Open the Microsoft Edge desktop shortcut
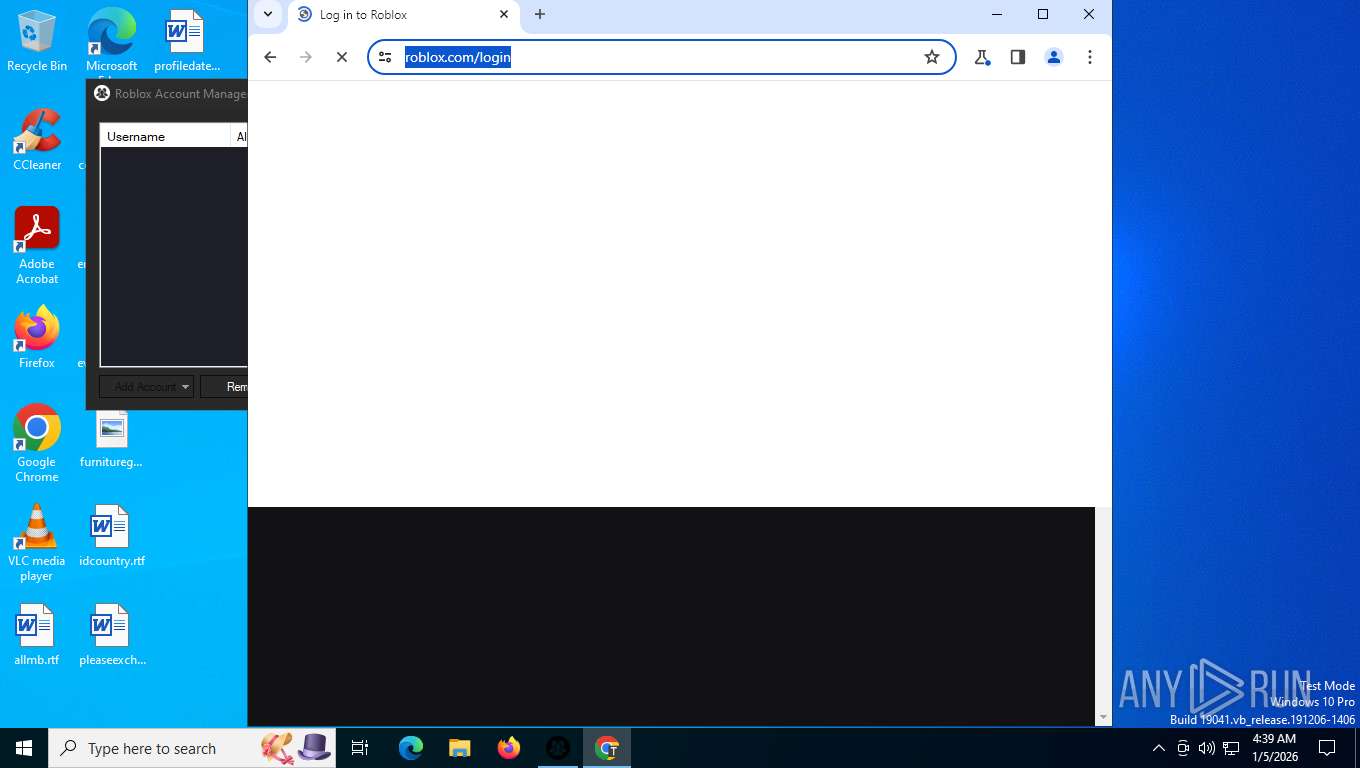Screen dimensions: 1360x768 [x=111, y=42]
